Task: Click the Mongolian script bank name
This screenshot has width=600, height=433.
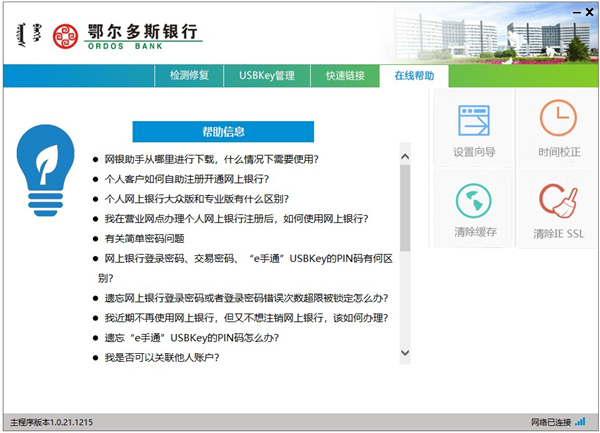Action: (29, 35)
